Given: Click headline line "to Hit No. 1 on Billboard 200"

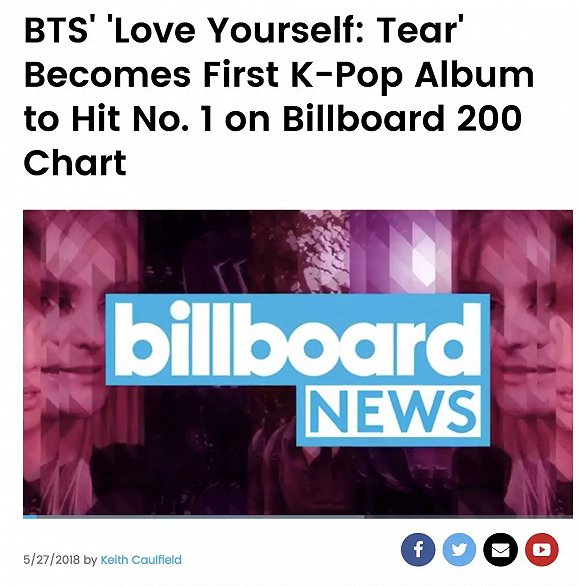Looking at the screenshot, I should click(273, 119).
